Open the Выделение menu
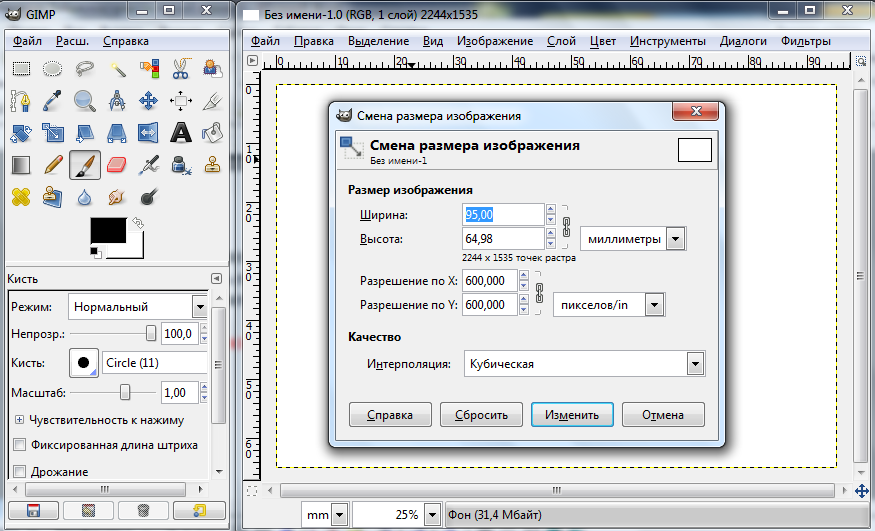875x531 pixels. pos(378,41)
